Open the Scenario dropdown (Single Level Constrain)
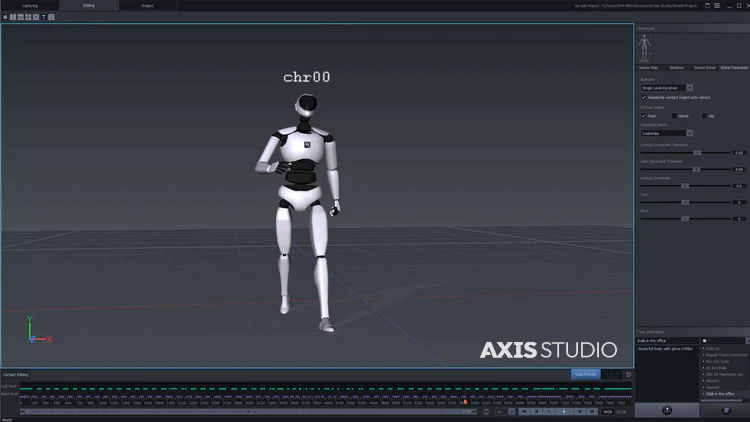Screen dimensions: 750x422 click(x=667, y=88)
